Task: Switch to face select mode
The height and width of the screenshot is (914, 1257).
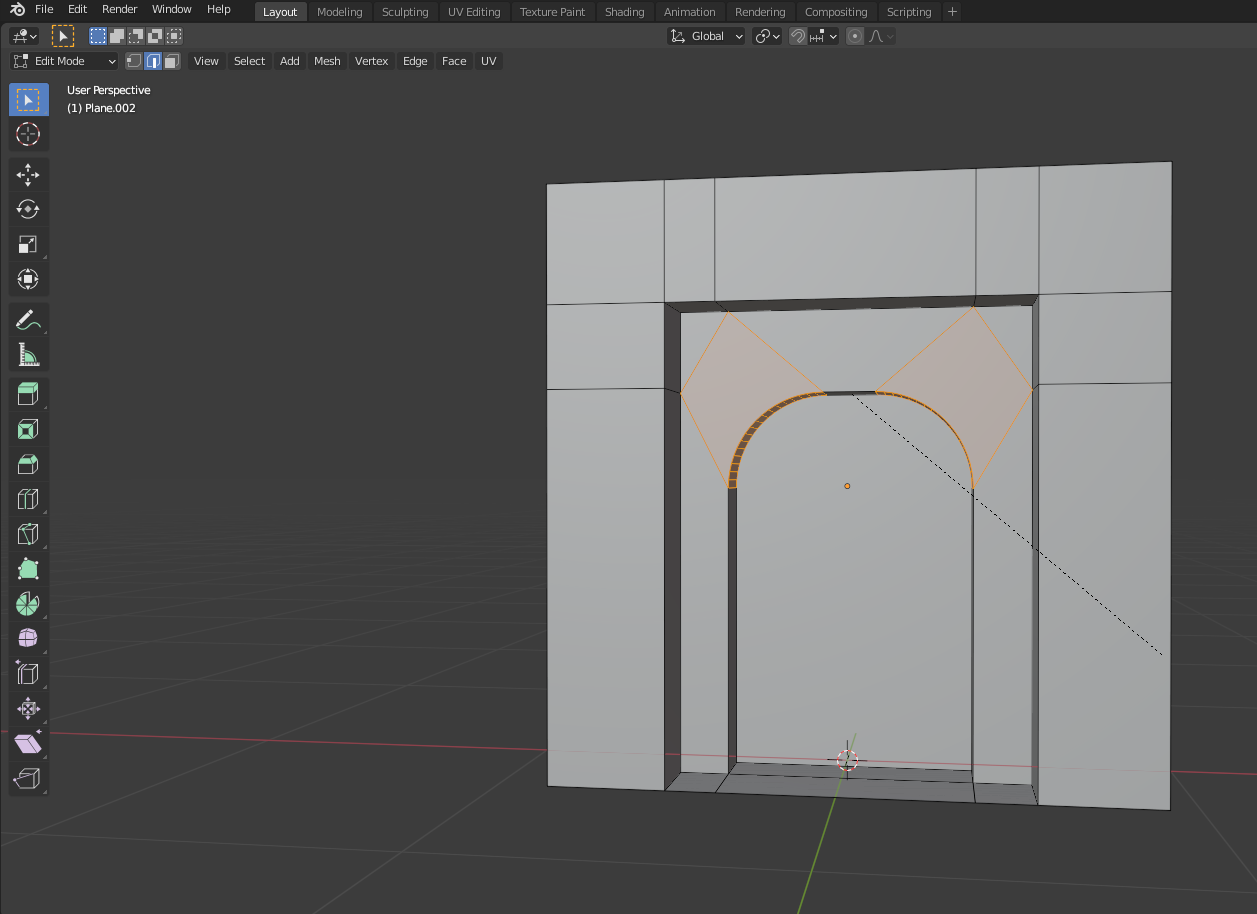Action: (x=172, y=61)
